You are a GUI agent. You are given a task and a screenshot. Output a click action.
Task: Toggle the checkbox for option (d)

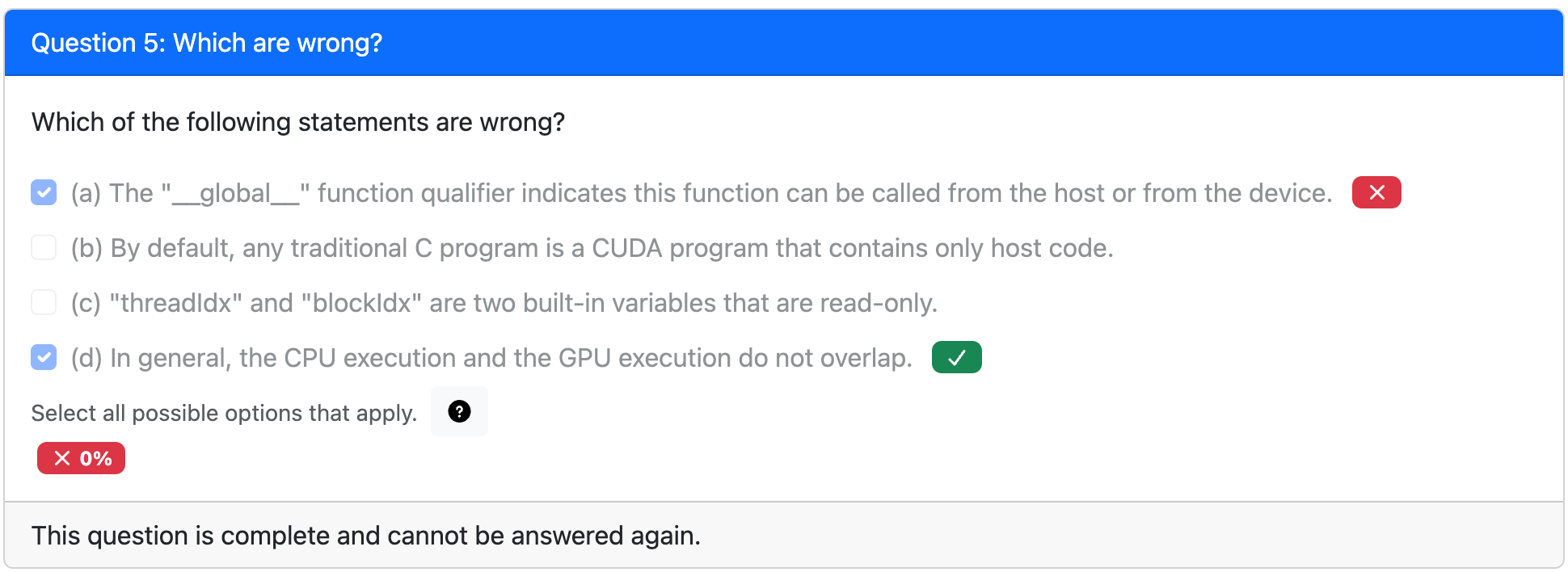pos(44,357)
